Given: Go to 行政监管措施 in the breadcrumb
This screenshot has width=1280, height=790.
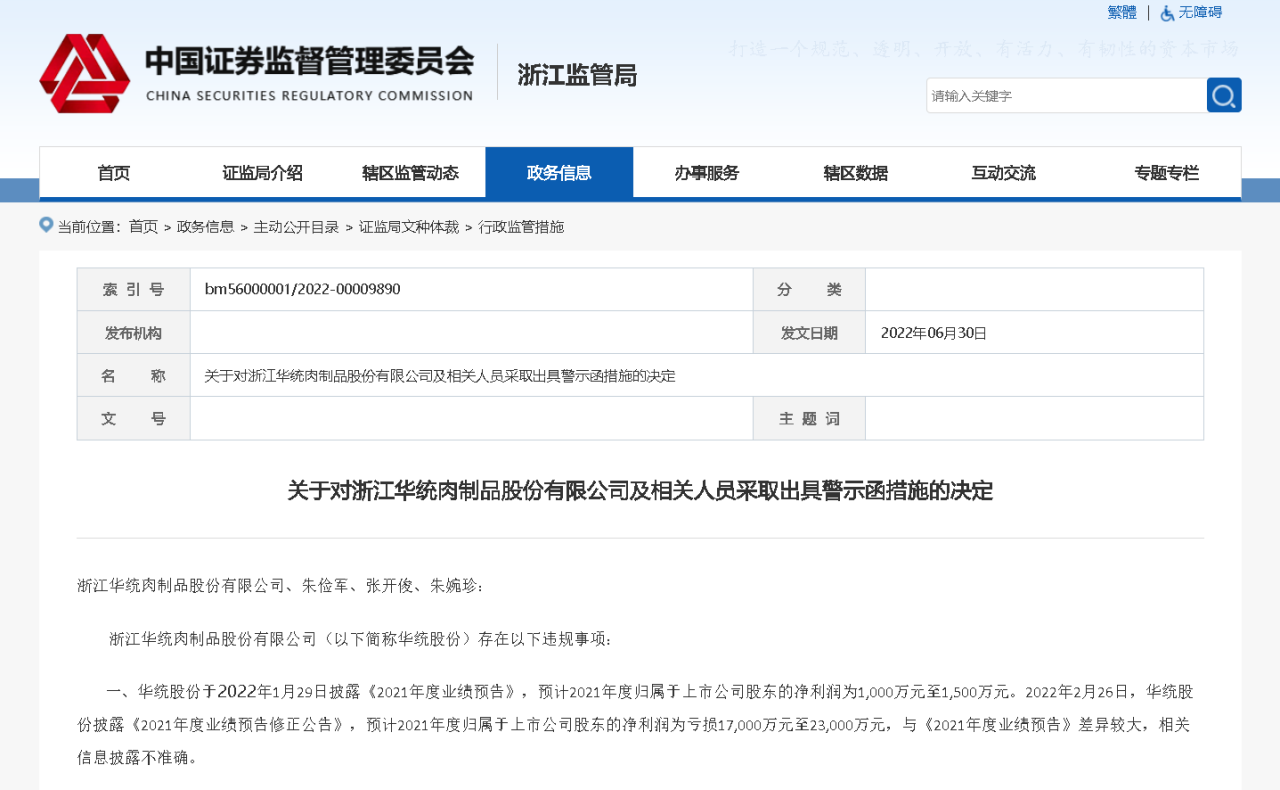Looking at the screenshot, I should click(x=521, y=227).
